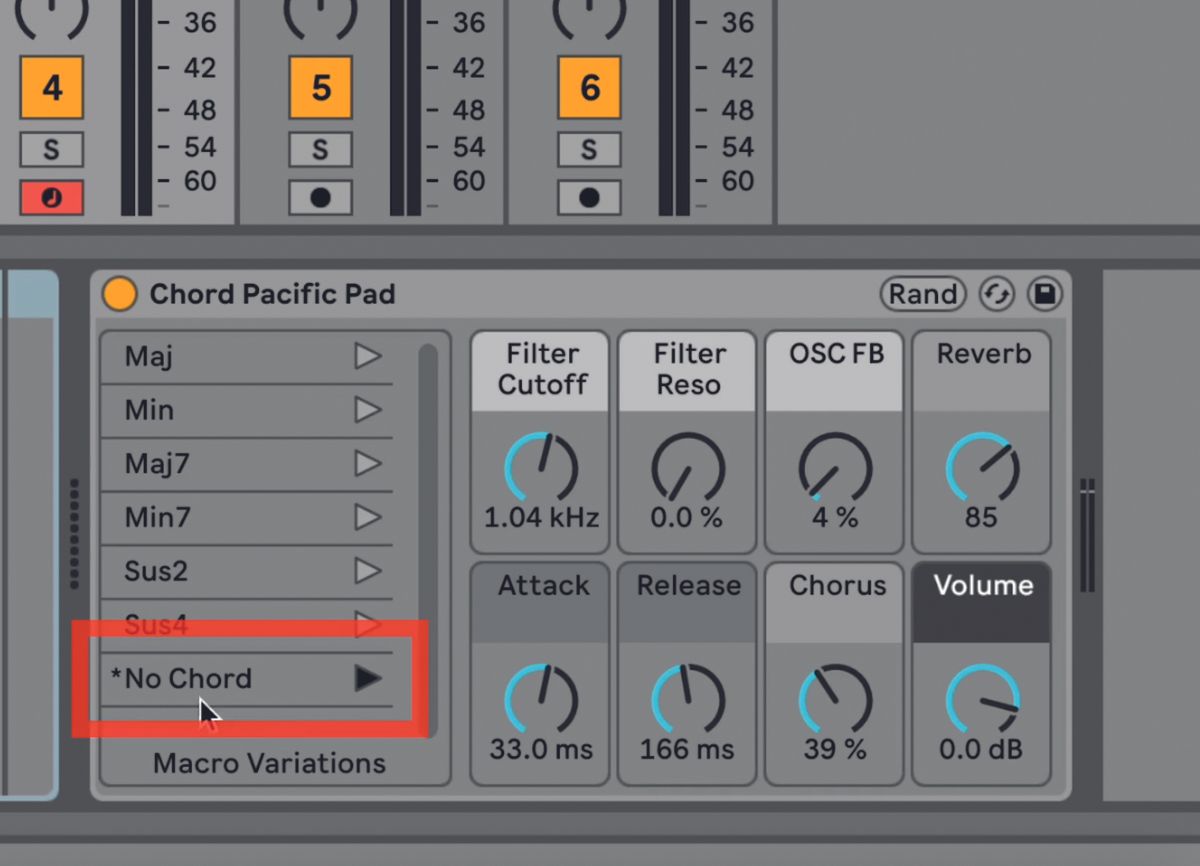Launch the Sus2 macro variation
This screenshot has width=1200, height=866.
[x=368, y=571]
